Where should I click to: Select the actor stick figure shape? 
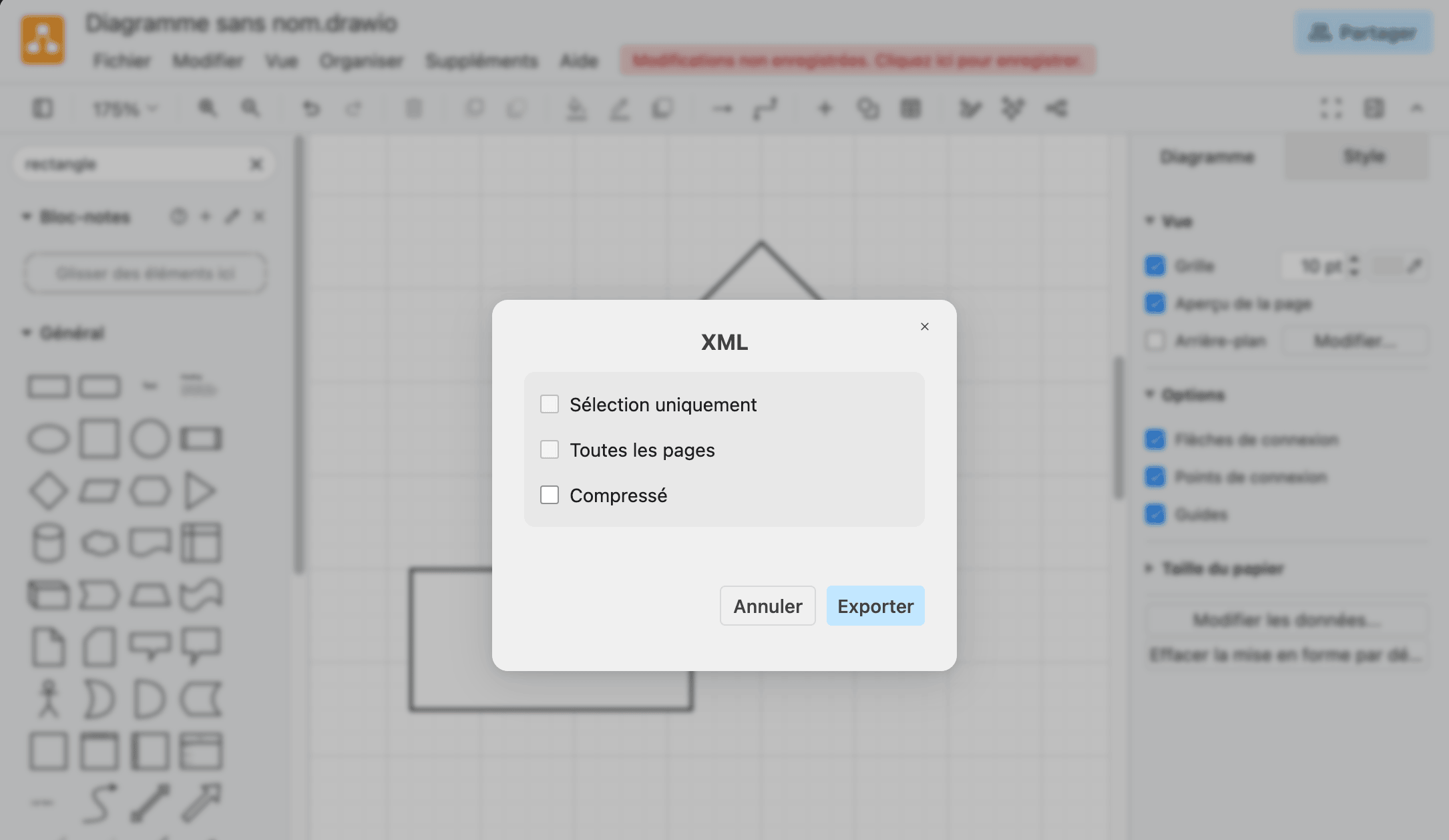coord(48,698)
